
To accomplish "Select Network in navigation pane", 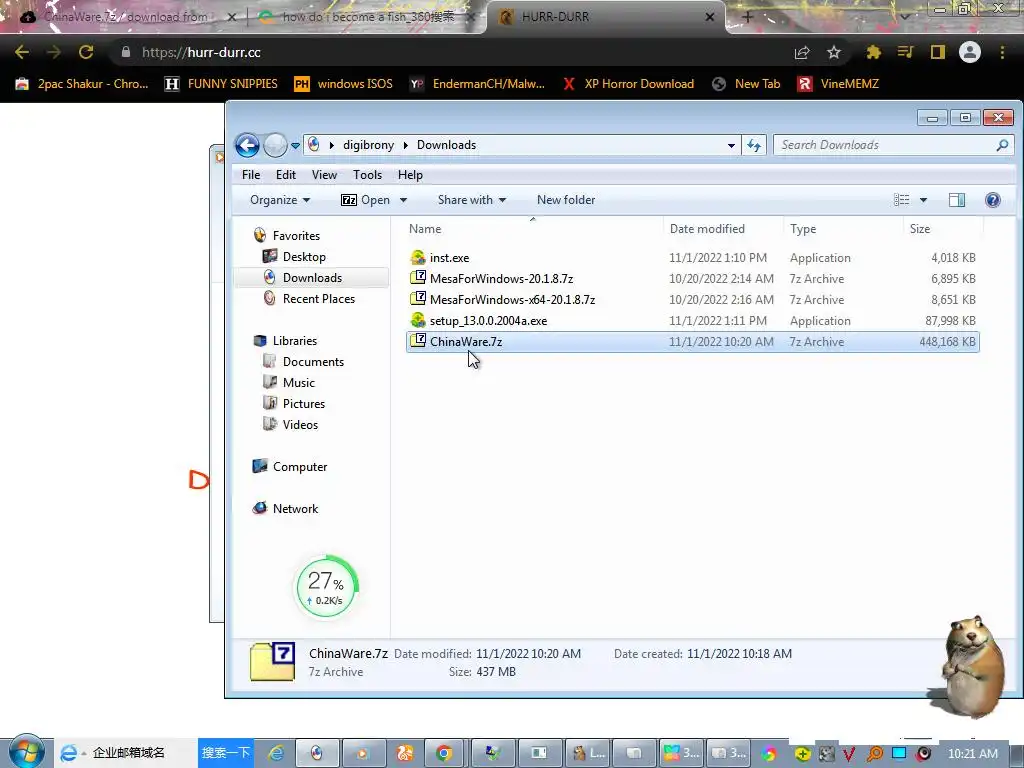I will [x=295, y=509].
